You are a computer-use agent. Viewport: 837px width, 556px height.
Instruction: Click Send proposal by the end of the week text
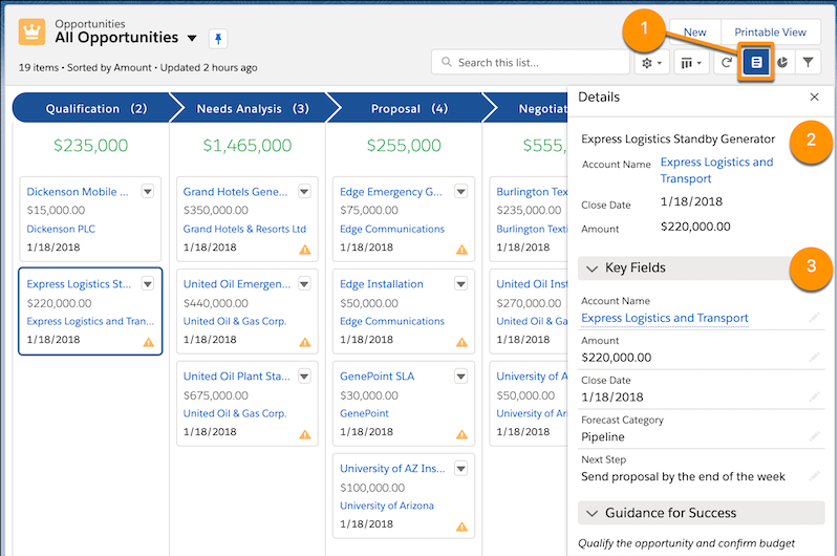pos(683,476)
